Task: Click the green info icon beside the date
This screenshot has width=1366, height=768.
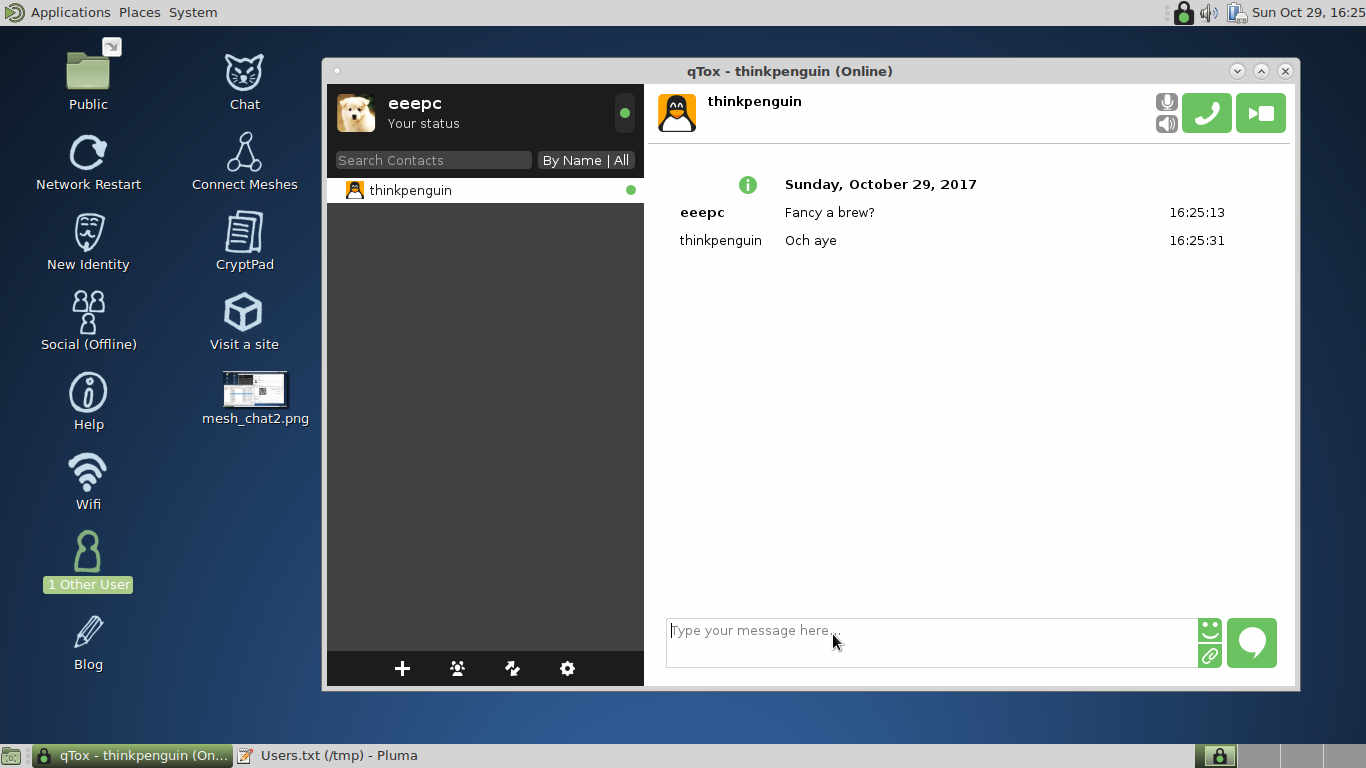Action: coord(748,184)
